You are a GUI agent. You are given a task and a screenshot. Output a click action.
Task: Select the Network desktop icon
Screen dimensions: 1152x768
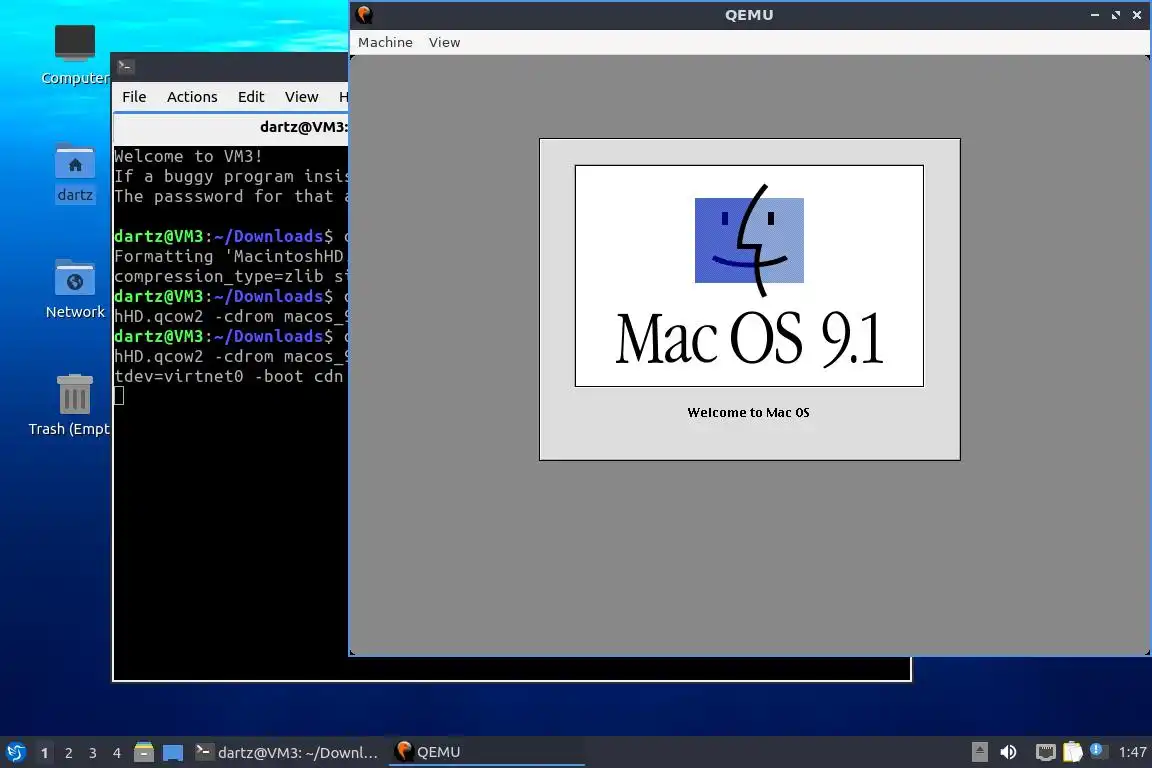click(75, 289)
